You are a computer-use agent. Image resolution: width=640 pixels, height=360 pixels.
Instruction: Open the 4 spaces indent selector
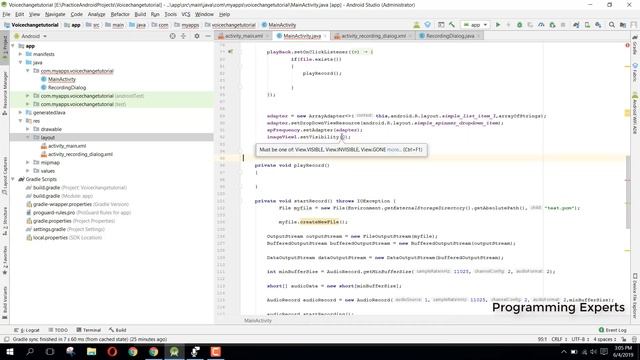[x=605, y=339]
